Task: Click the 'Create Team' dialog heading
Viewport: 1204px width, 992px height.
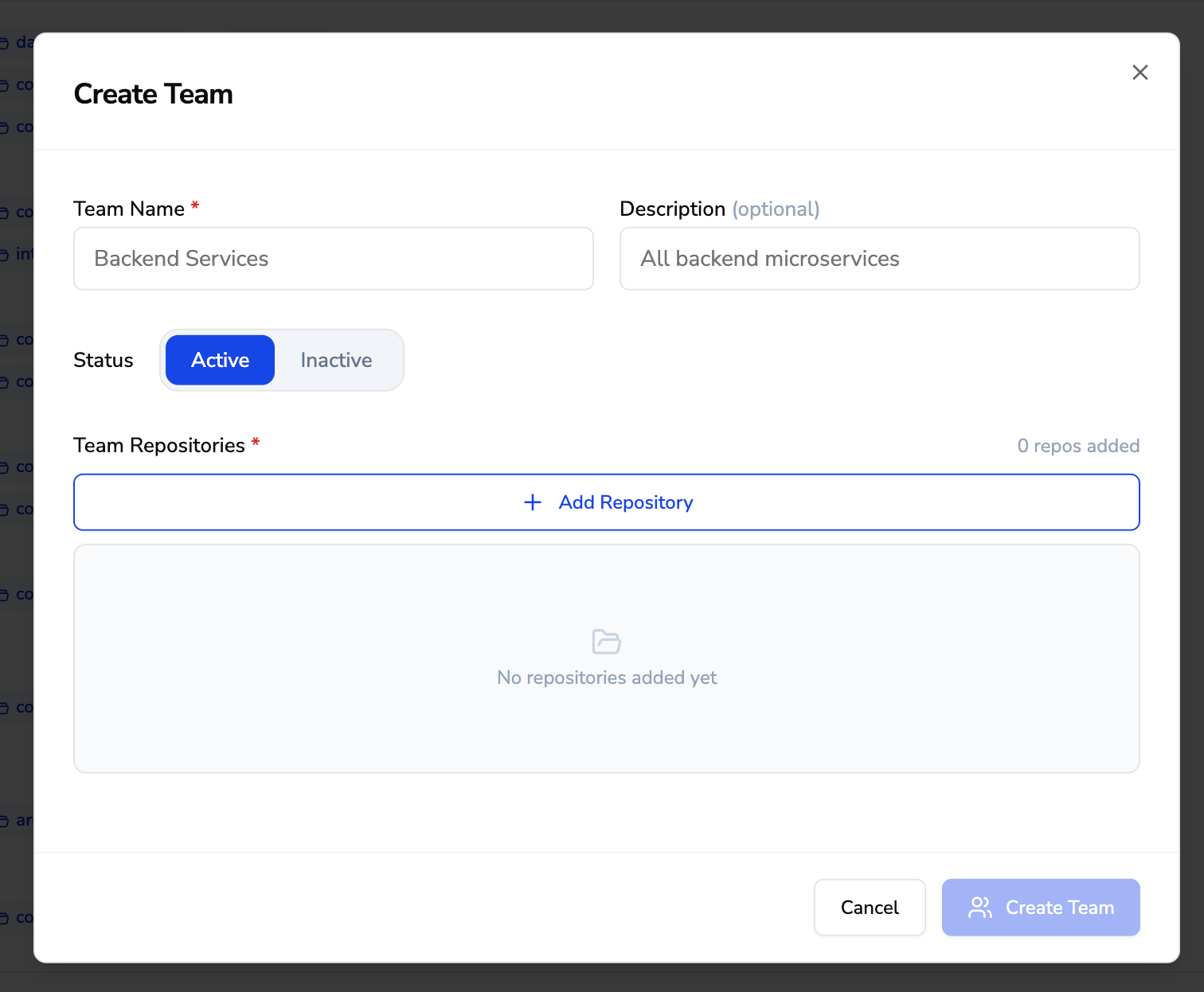Action: (153, 94)
